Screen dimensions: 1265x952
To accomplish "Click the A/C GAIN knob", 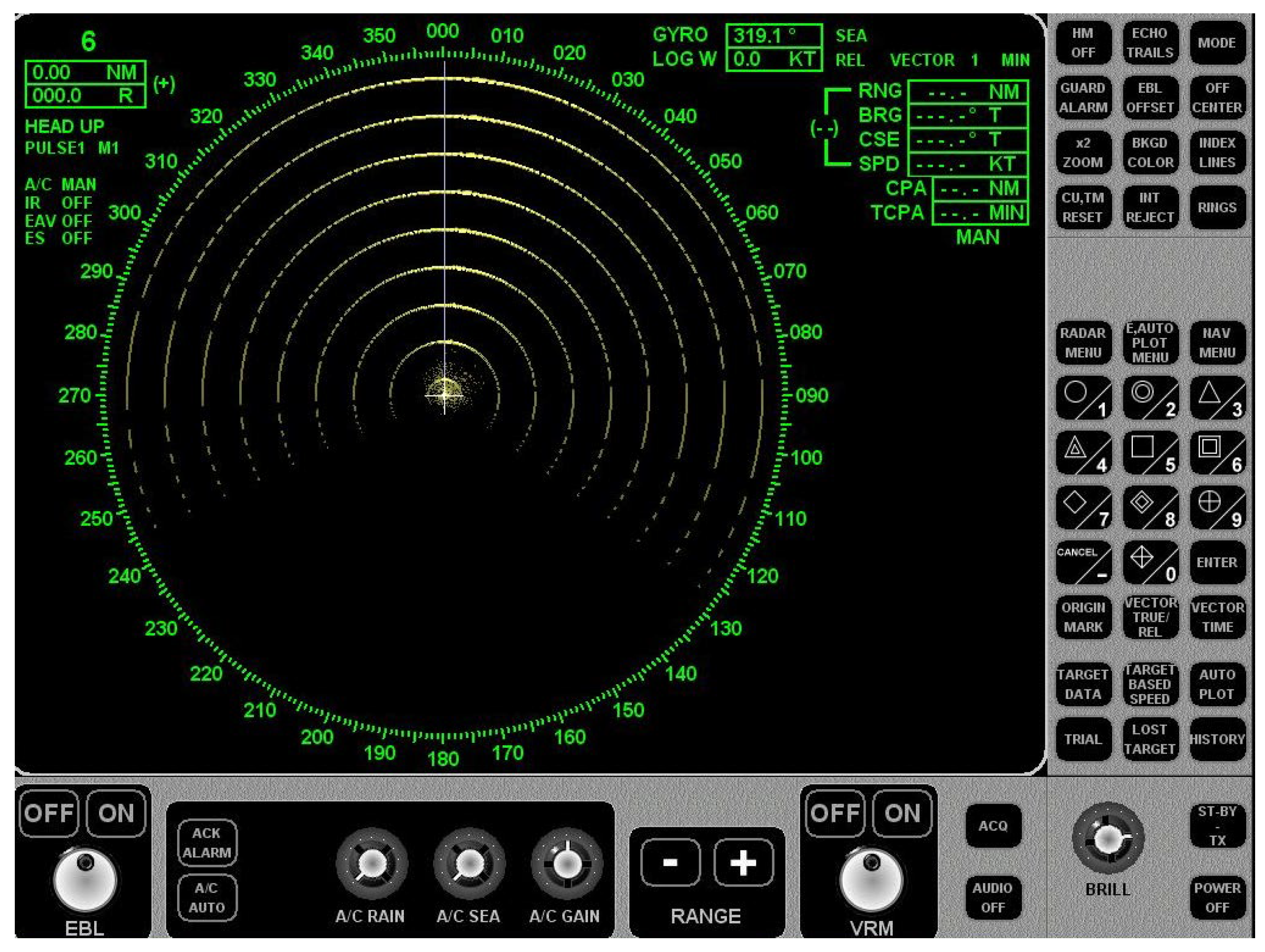I will pyautogui.click(x=566, y=863).
